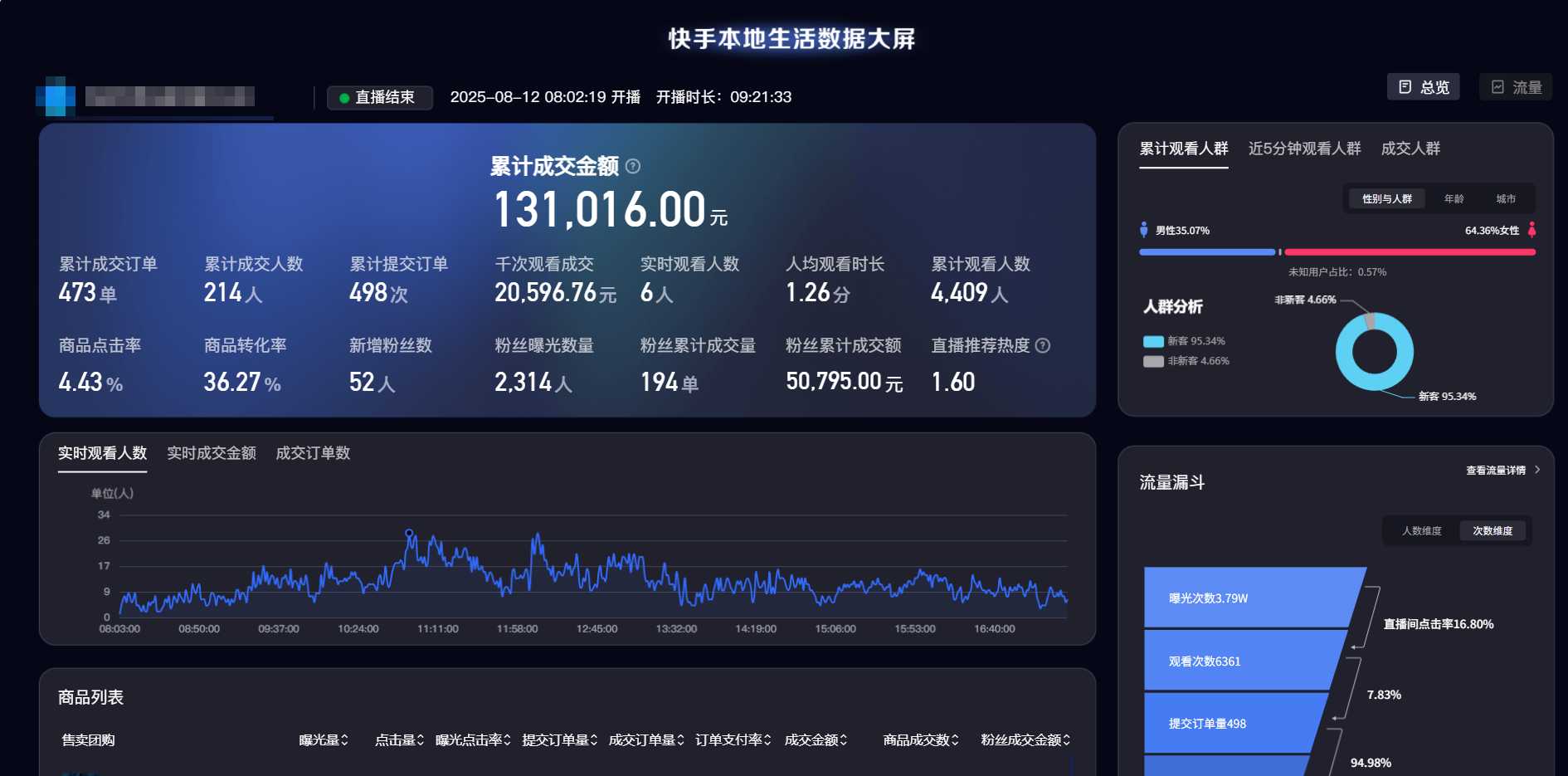Click the 直播间点击率16.80% label

point(1438,624)
